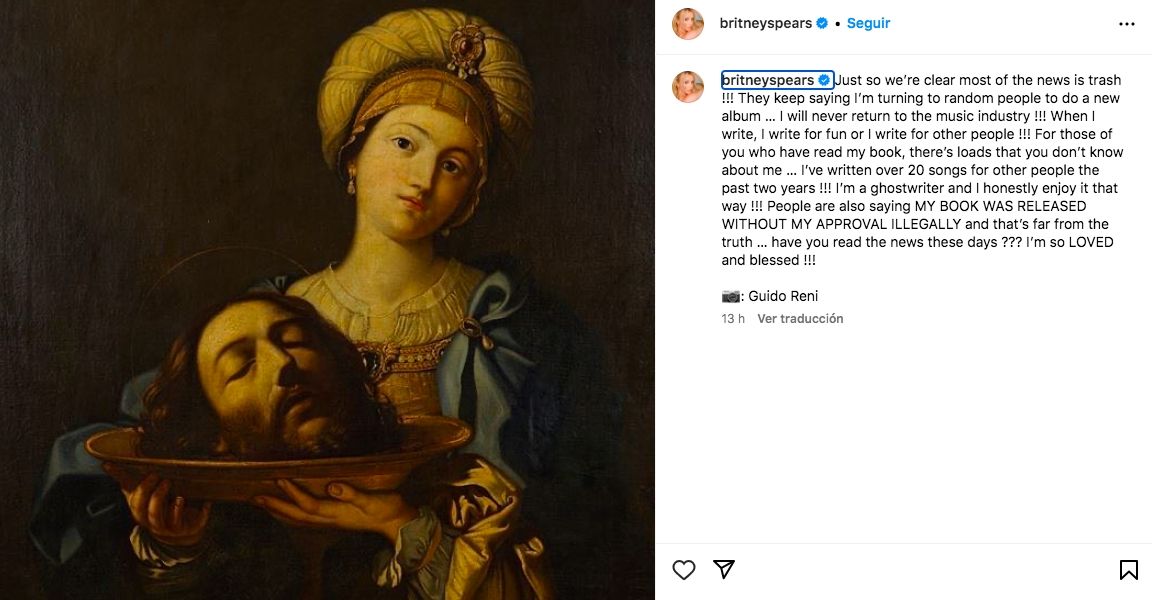This screenshot has width=1152, height=600.
Task: Click the verified badge beside the caption username
Action: (x=825, y=80)
